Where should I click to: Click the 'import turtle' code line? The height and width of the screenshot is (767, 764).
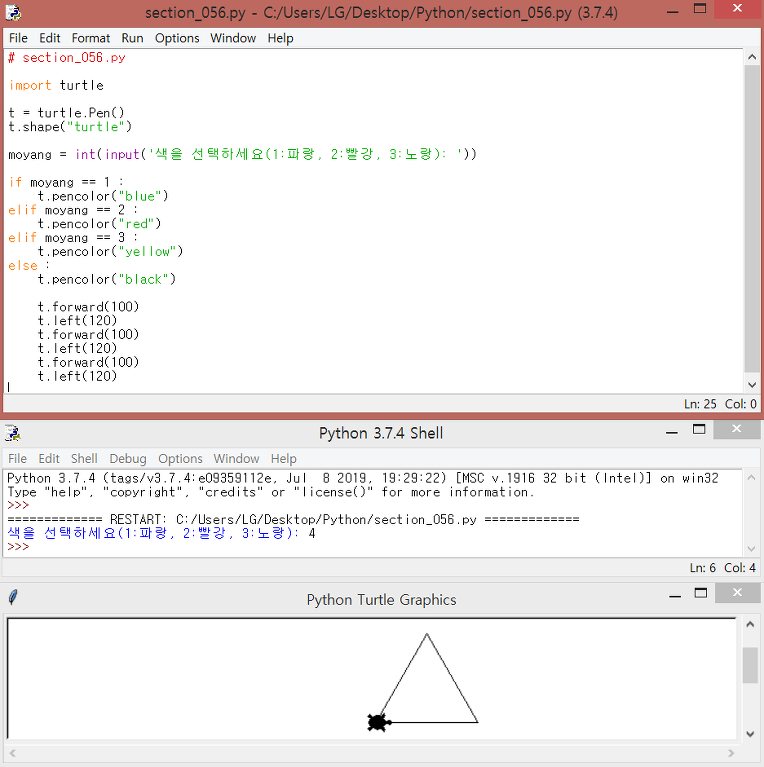point(56,86)
